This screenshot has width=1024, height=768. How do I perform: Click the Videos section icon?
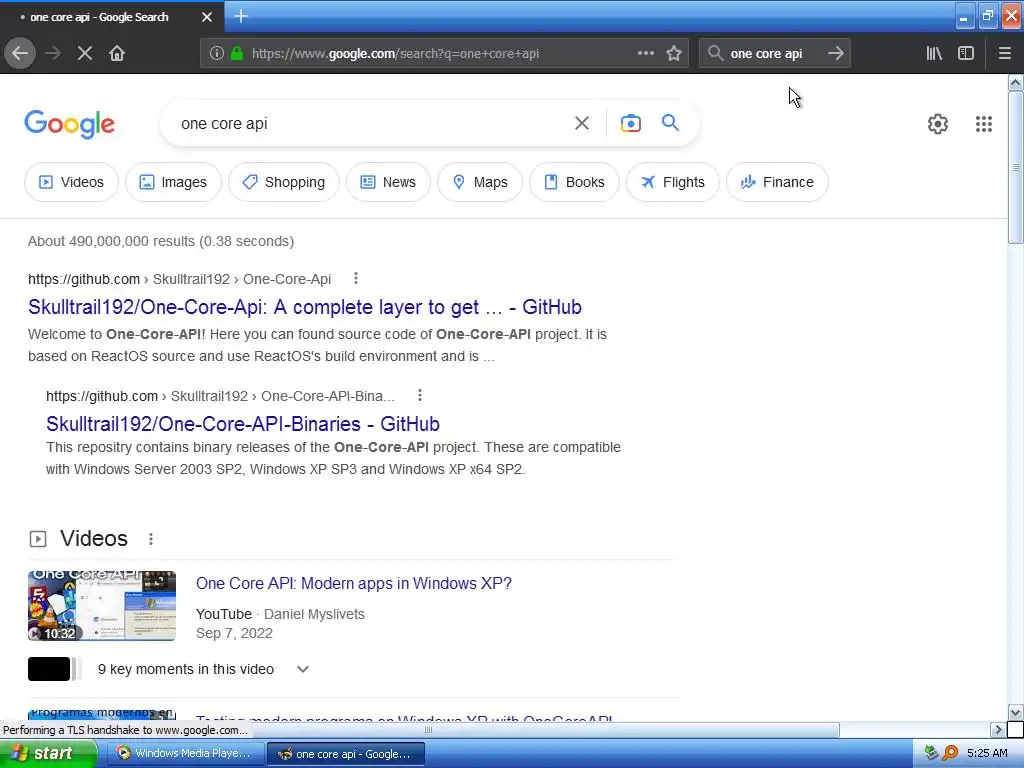pos(38,539)
